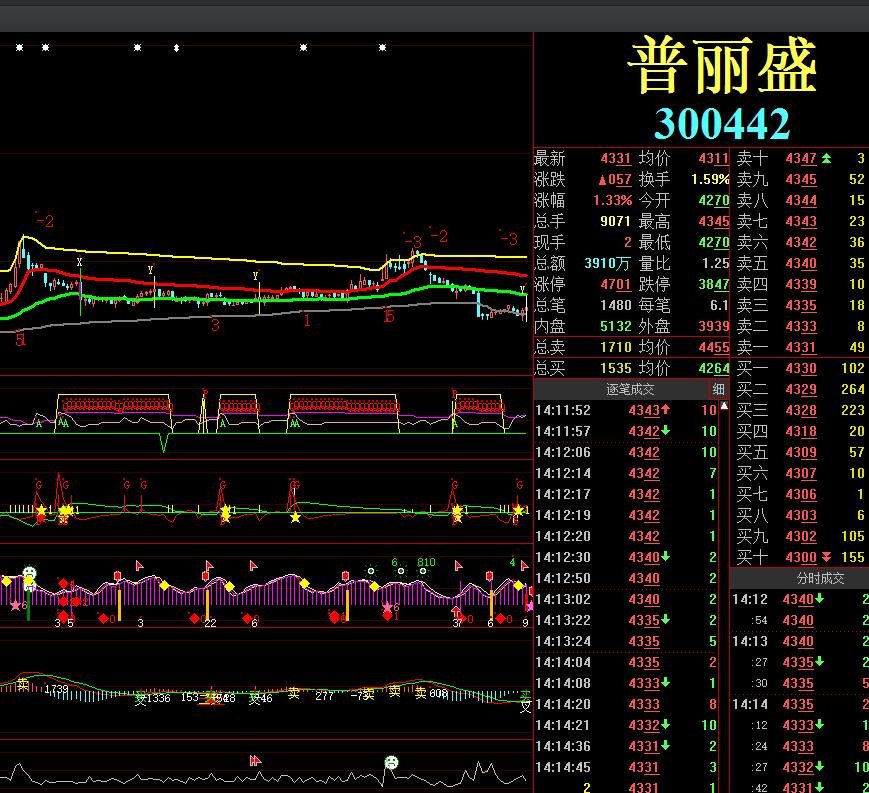Click the 买八 bid price 4303
This screenshot has width=869, height=793.
(x=801, y=515)
